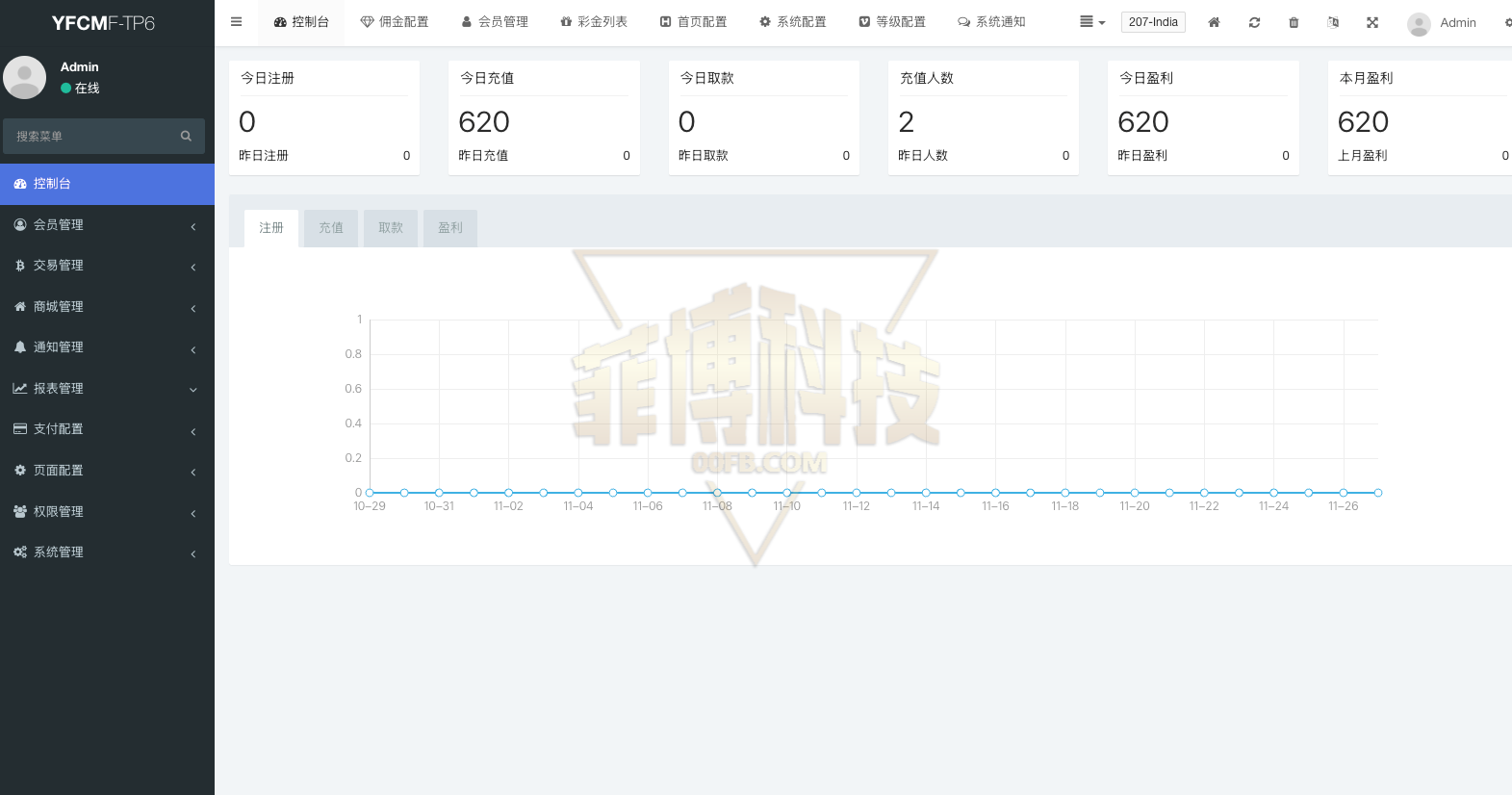Open the language translate icon

coord(1333,22)
